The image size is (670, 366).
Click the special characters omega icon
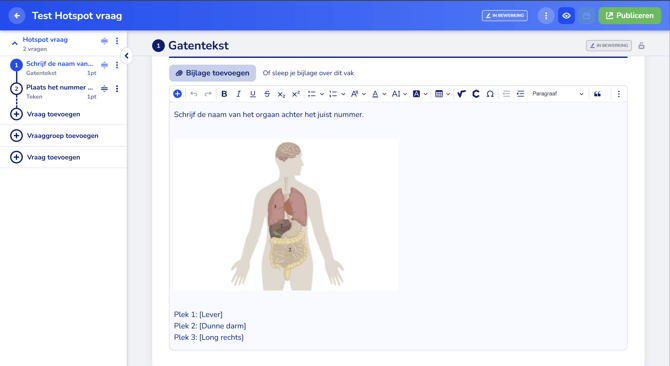490,94
